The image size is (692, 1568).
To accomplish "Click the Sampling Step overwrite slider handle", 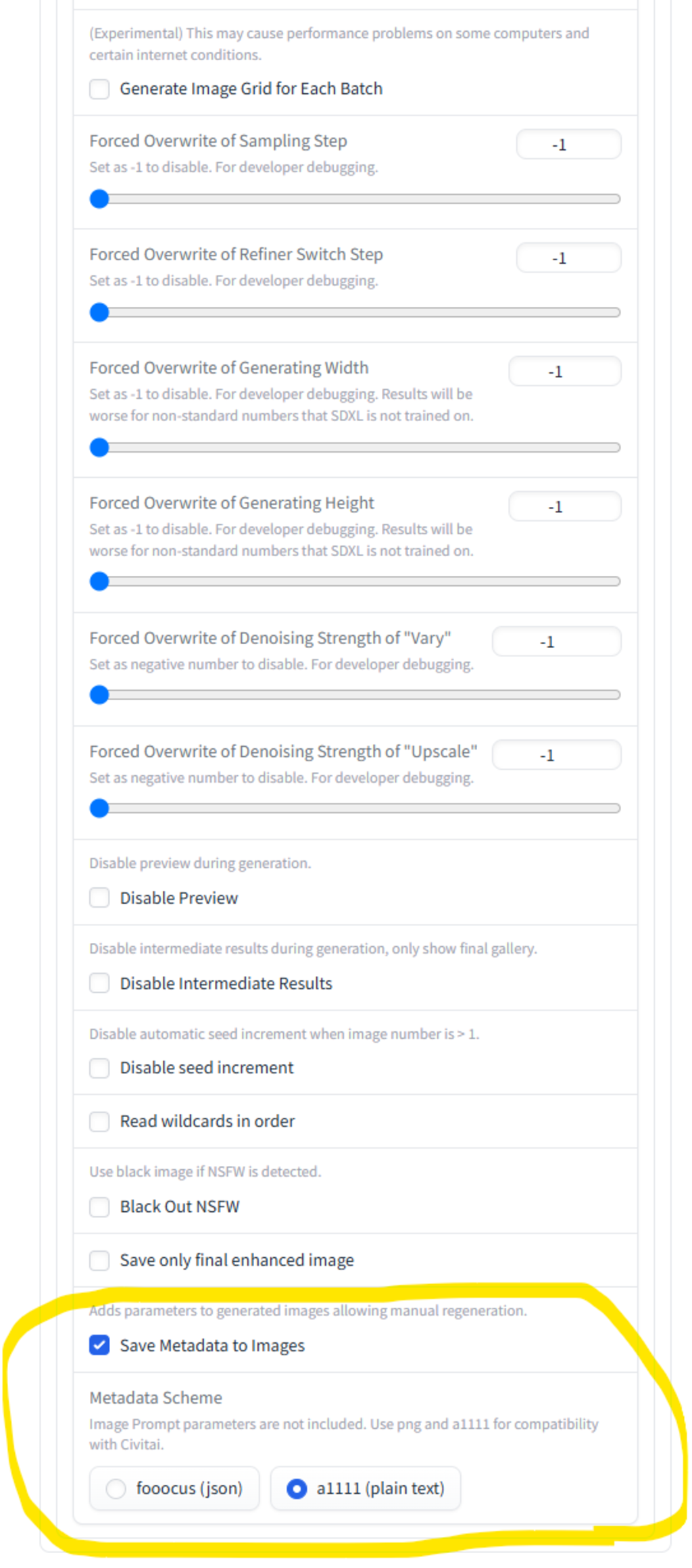I will pos(99,199).
